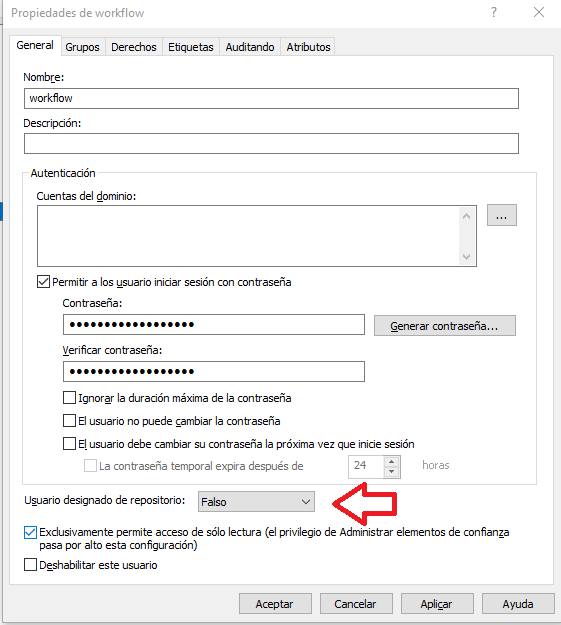561x625 pixels.
Task: Switch to the Grupos tab
Action: click(82, 47)
